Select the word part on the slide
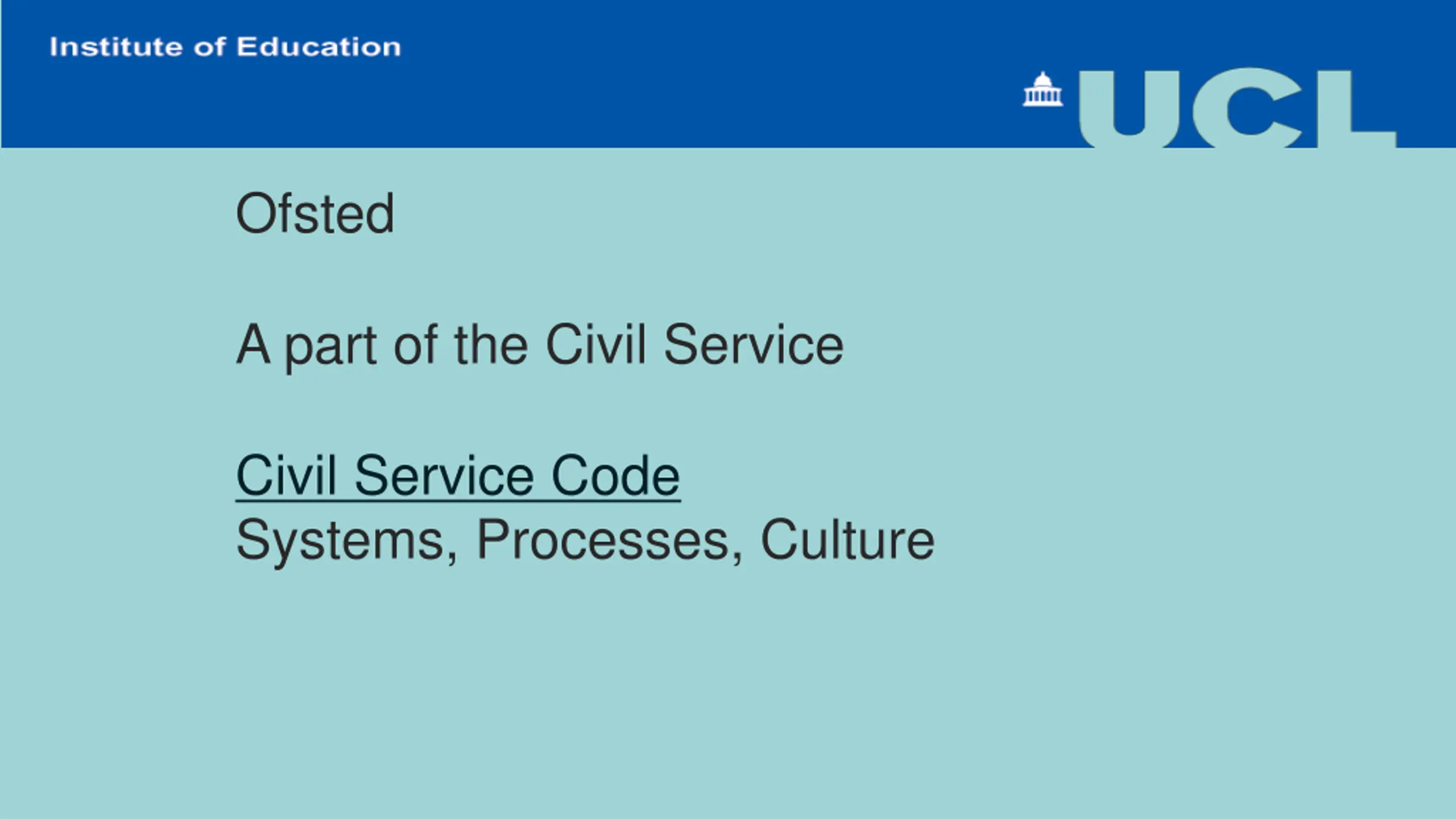Image resolution: width=1456 pixels, height=819 pixels. pos(330,348)
